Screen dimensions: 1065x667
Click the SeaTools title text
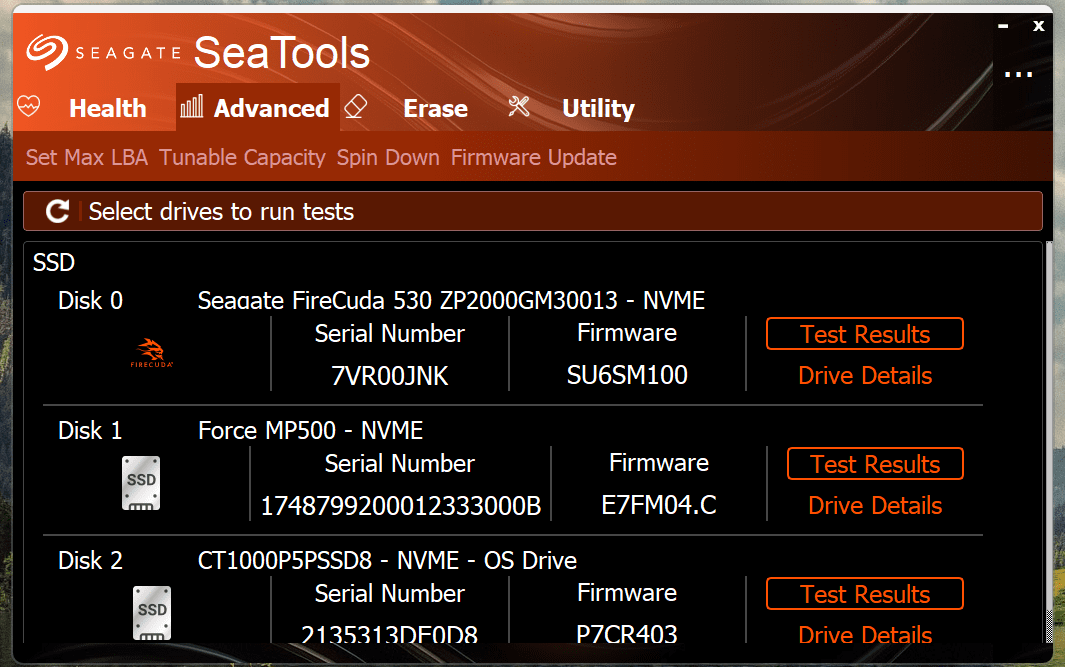click(x=282, y=53)
